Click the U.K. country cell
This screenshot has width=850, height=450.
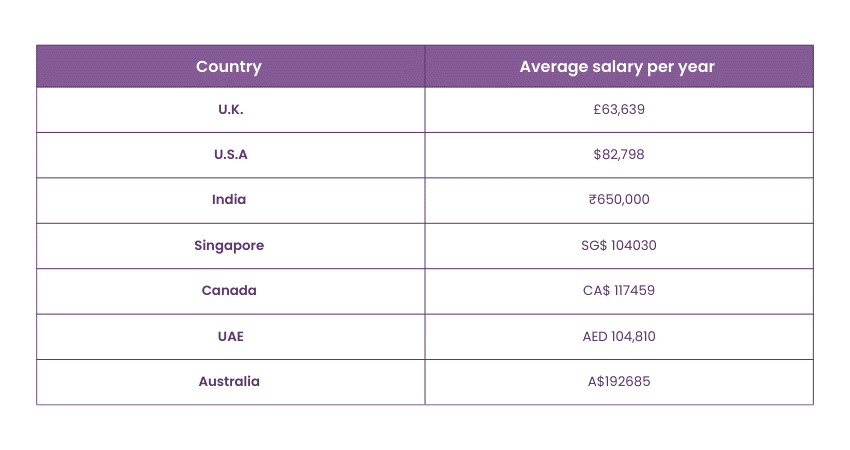[x=230, y=109]
